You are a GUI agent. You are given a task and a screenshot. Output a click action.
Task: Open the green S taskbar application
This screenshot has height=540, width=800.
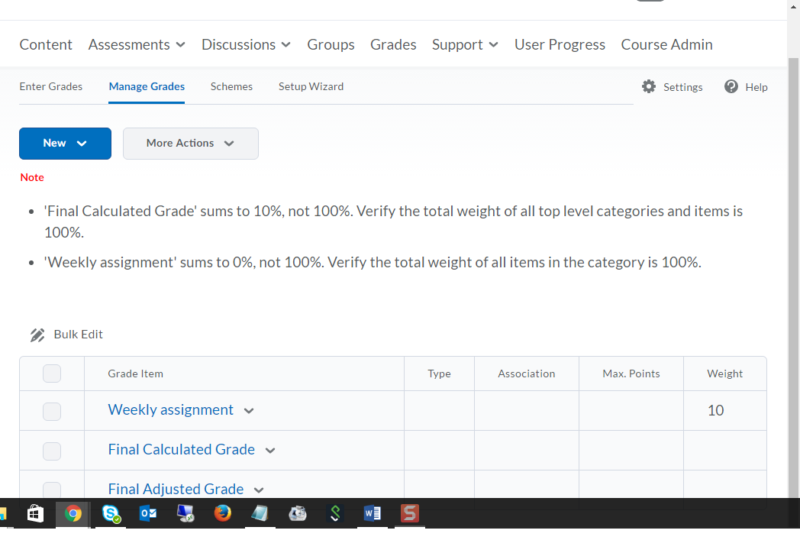335,513
